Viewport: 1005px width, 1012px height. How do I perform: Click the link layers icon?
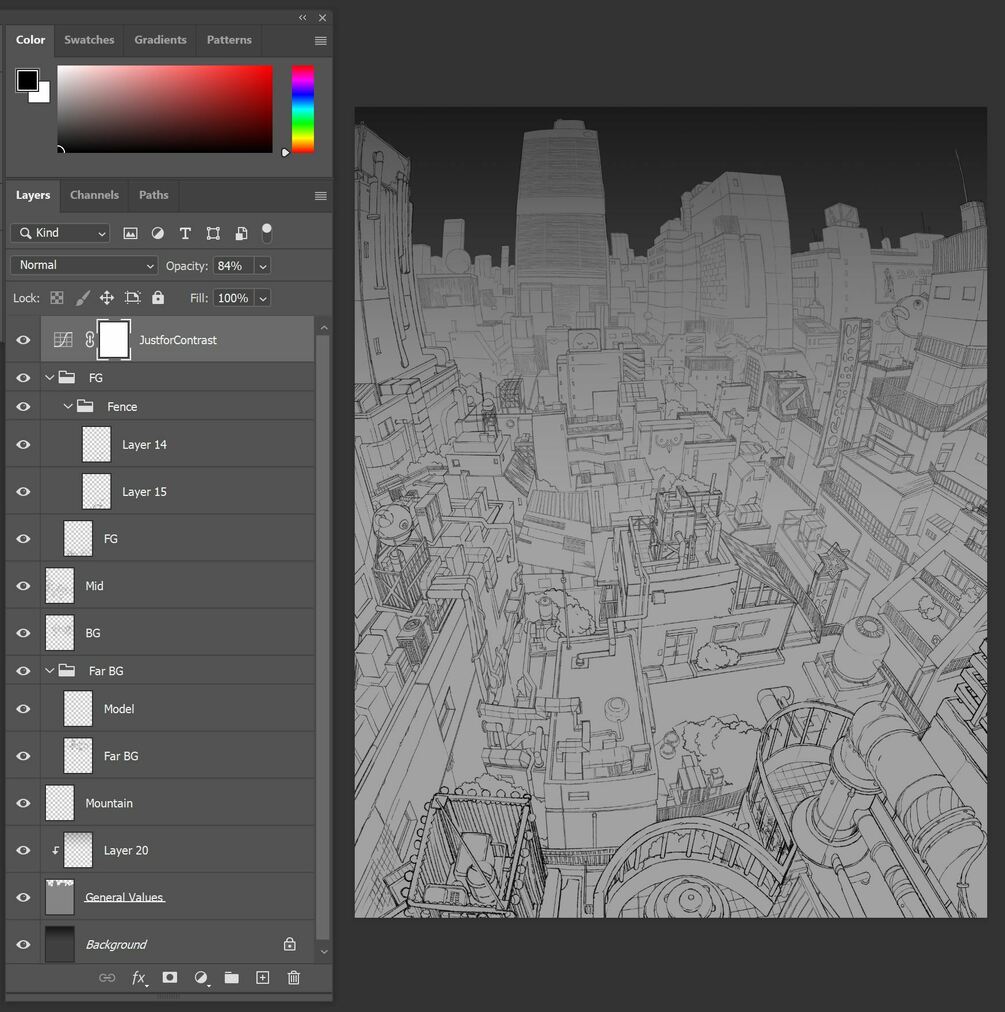107,978
